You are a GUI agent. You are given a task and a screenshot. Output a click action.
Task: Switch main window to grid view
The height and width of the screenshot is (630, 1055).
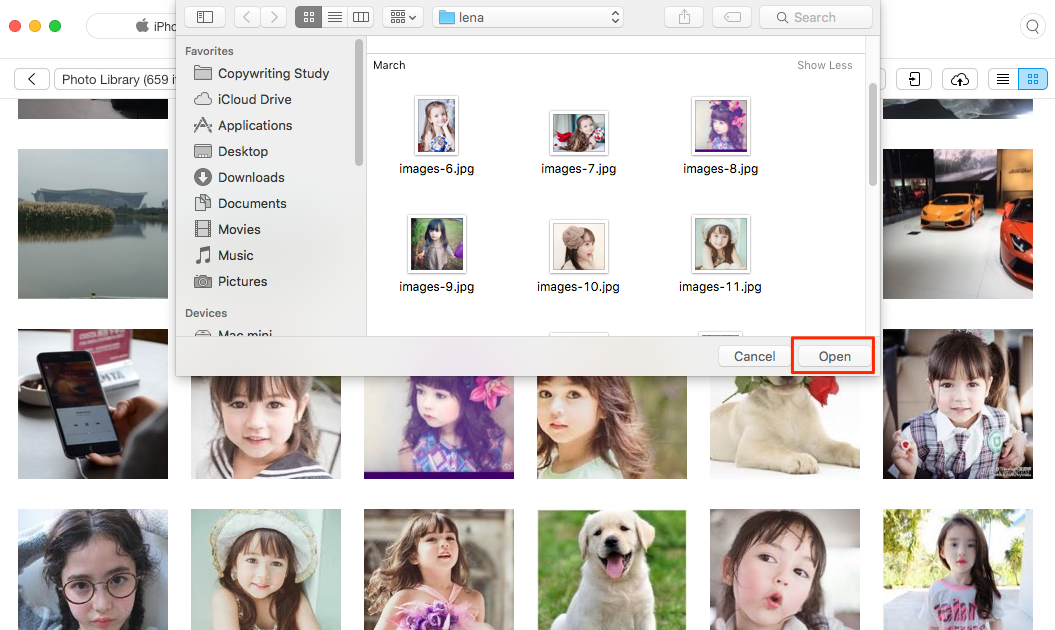[x=1033, y=79]
